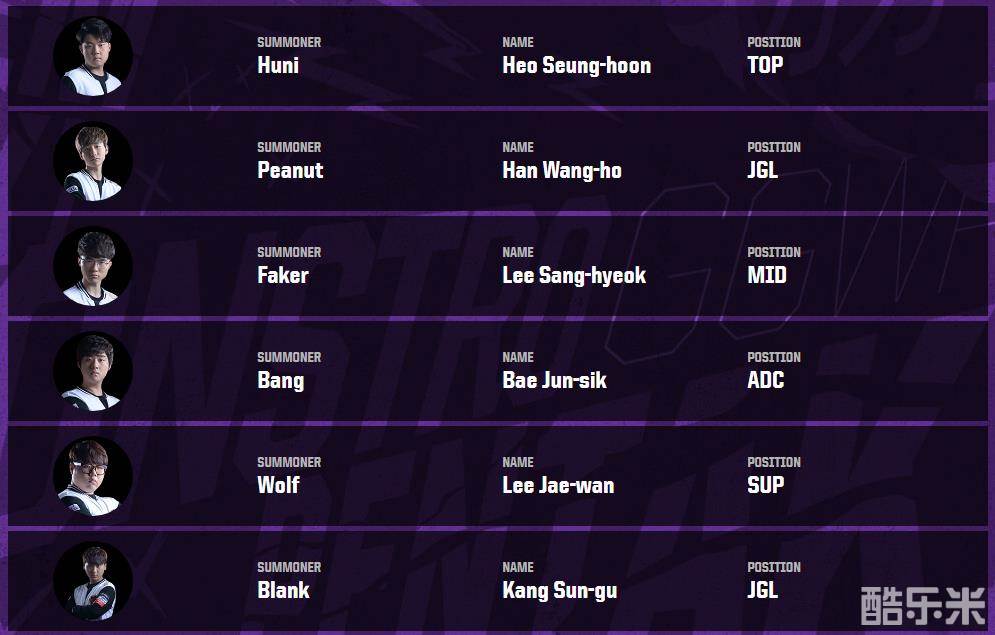Viewport: 995px width, 635px height.
Task: Click the name Bae Jun-sik
Action: click(x=554, y=381)
